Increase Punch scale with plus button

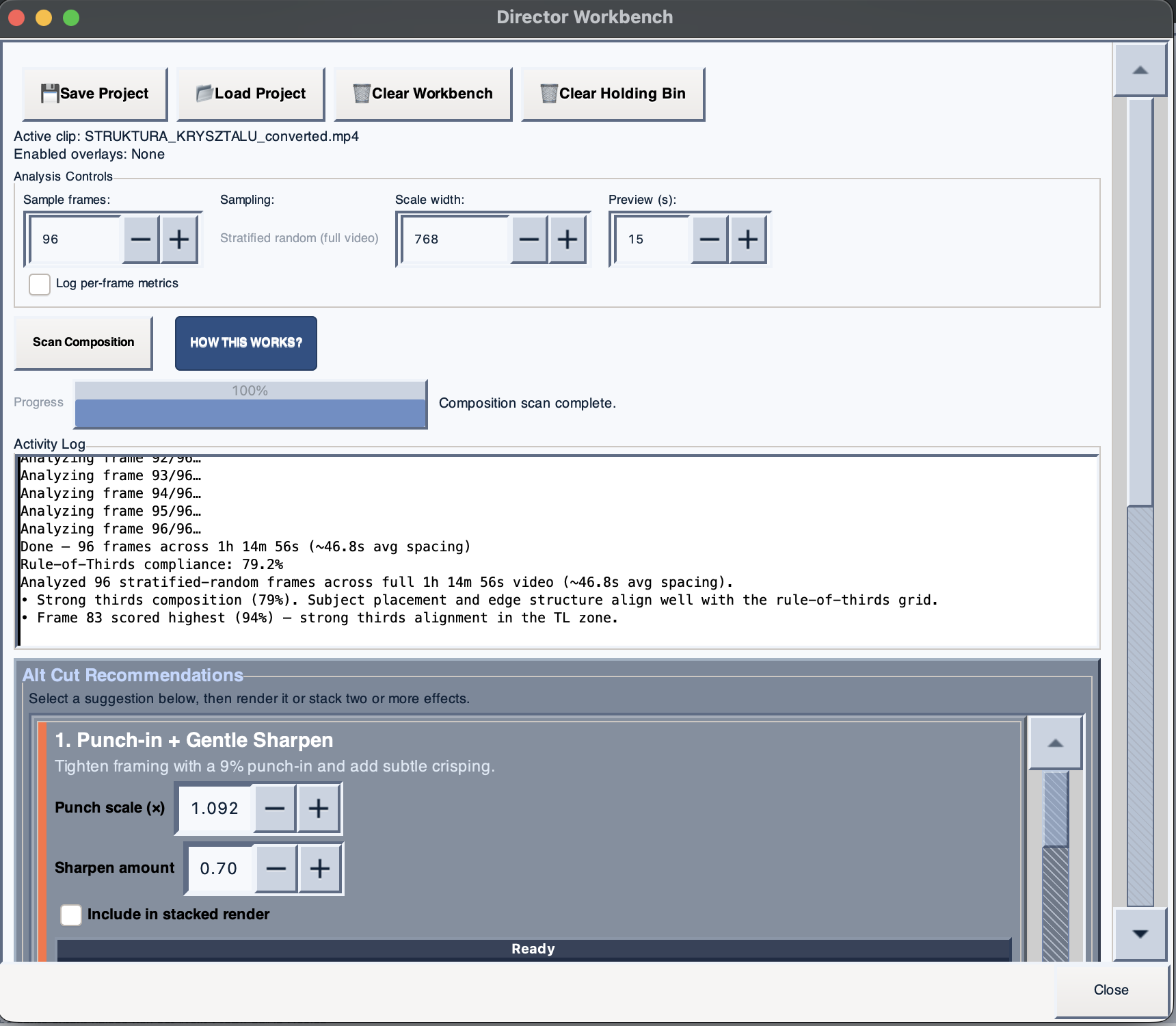(x=319, y=808)
